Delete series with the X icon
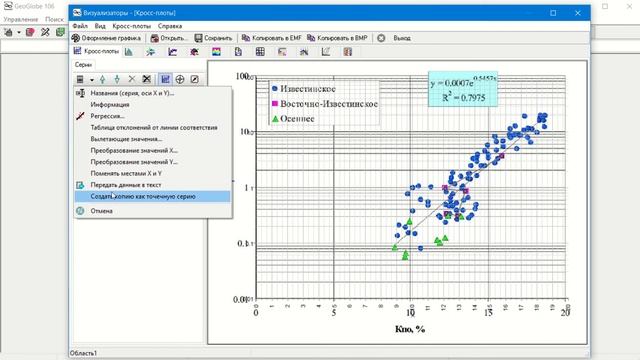640x360 pixels. coord(132,79)
